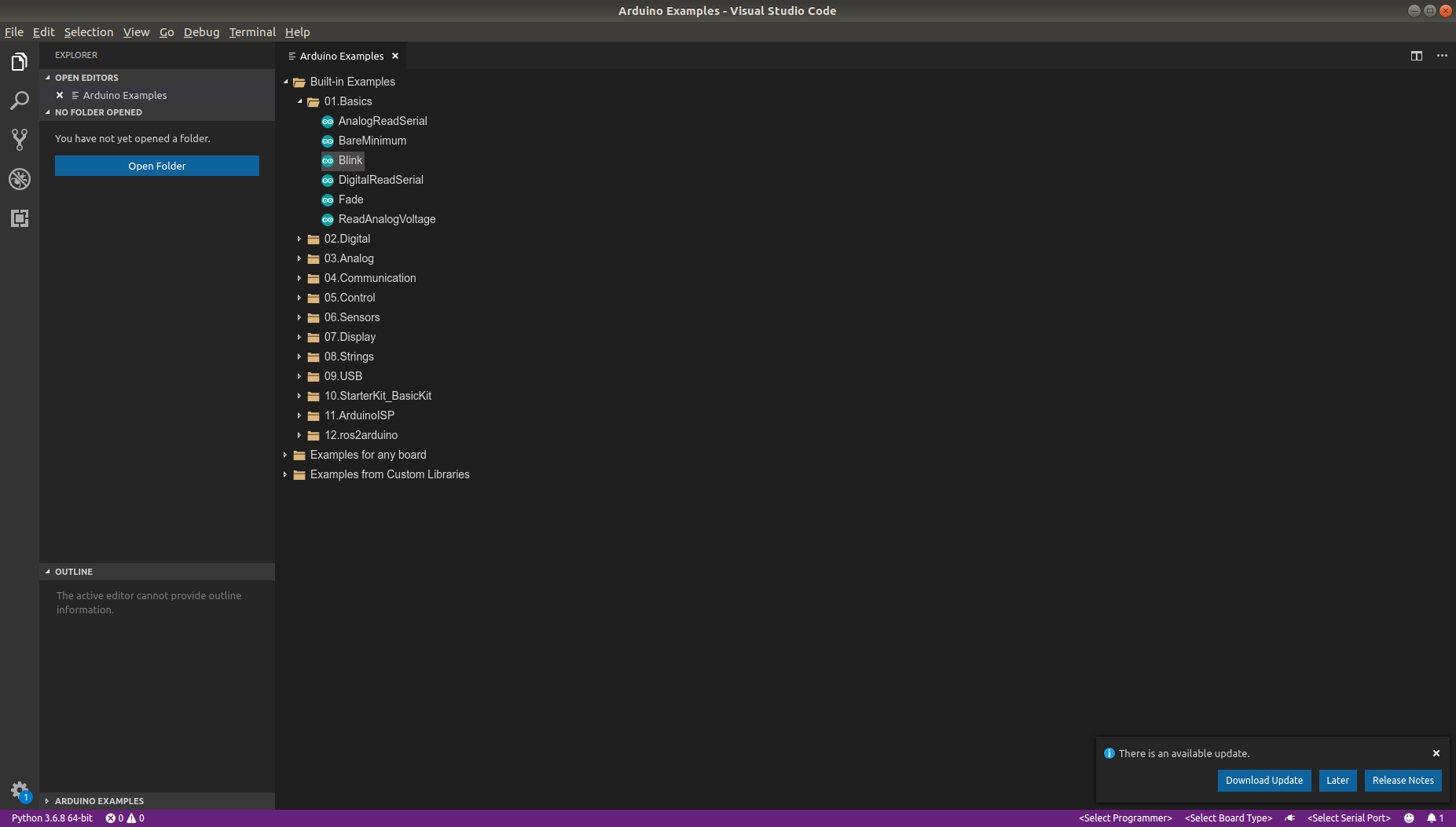Open the Go menu
This screenshot has width=1456, height=827.
(x=167, y=32)
